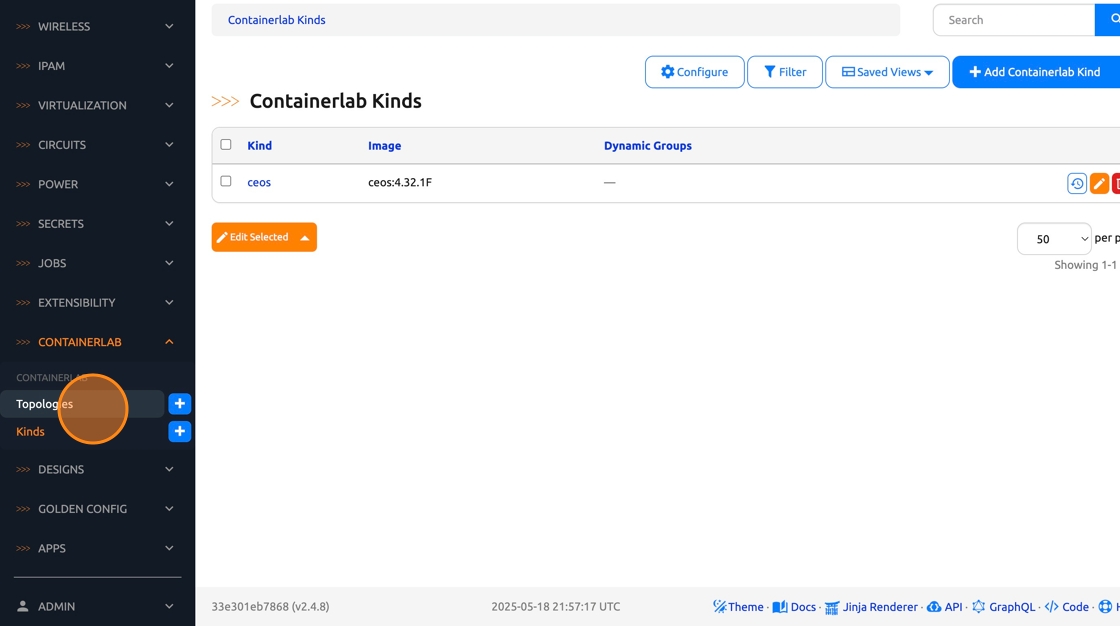Open the Saved Views dropdown
This screenshot has width=1120, height=626.
tap(887, 72)
